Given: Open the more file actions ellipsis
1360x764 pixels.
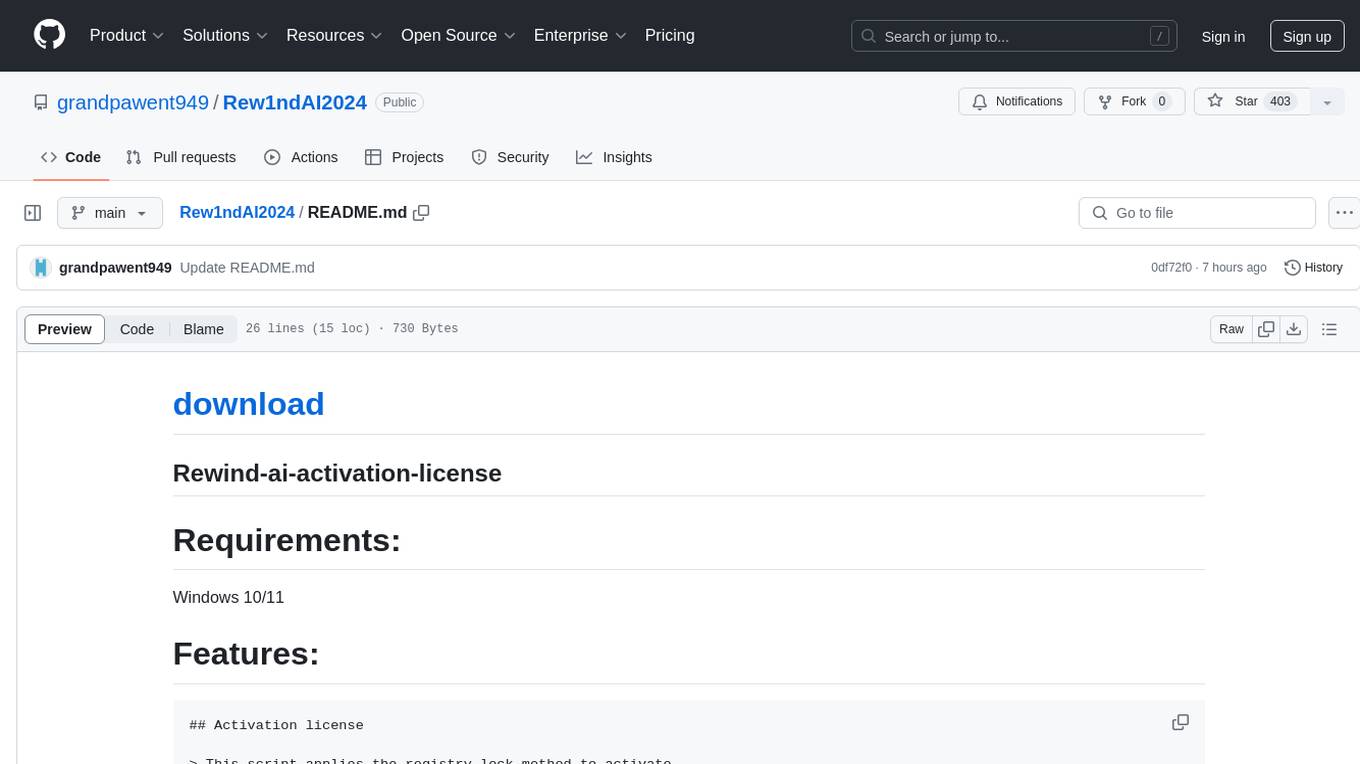Looking at the screenshot, I should click(x=1344, y=213).
